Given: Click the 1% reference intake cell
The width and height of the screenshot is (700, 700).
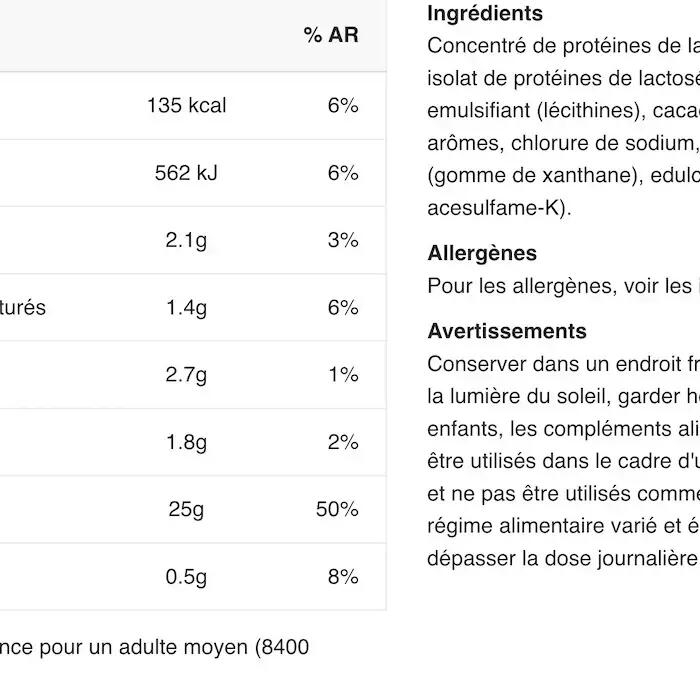Looking at the screenshot, I should [x=343, y=375].
